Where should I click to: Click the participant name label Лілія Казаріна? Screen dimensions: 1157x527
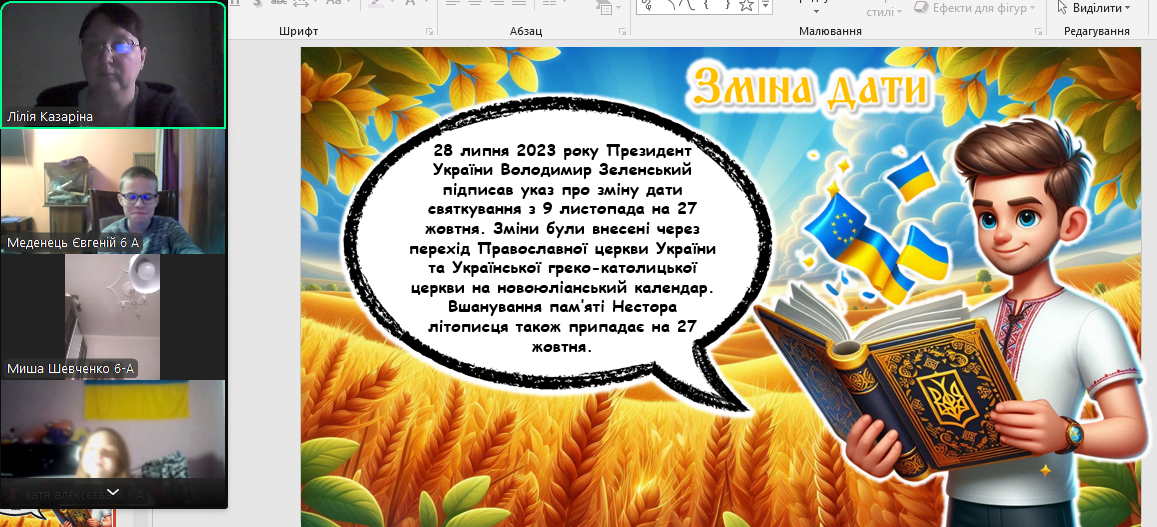pos(50,117)
